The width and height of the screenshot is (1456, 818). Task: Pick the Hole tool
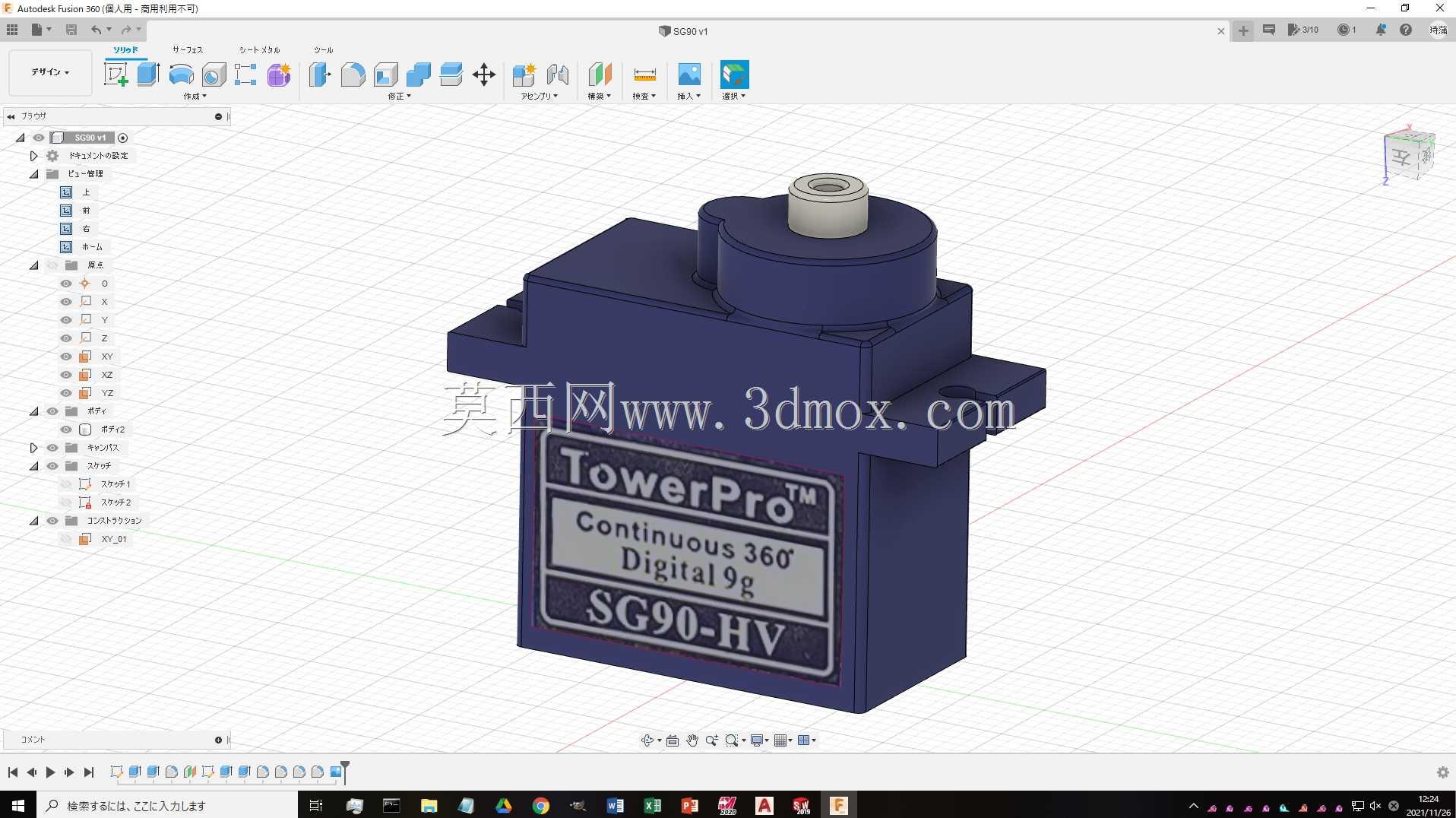(214, 75)
